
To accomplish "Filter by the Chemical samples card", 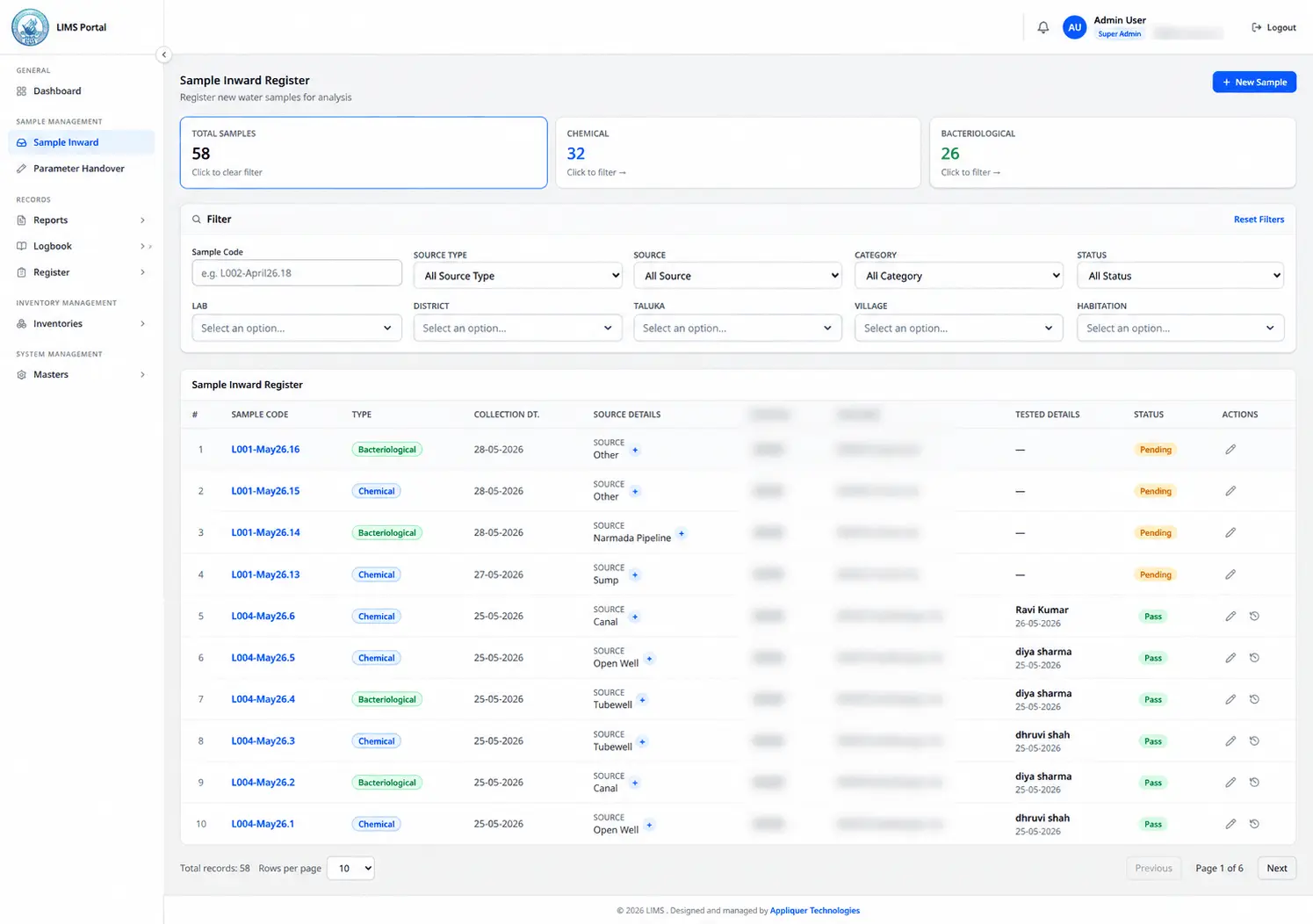I will pos(738,153).
